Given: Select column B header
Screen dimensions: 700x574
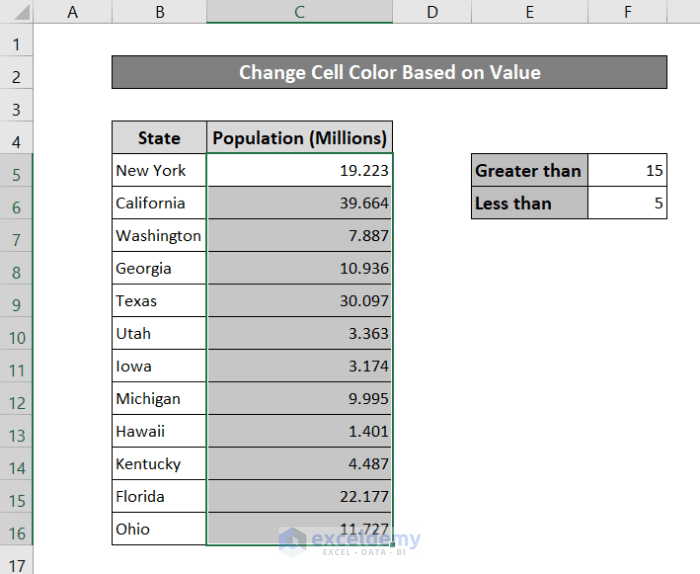Looking at the screenshot, I should (x=159, y=12).
